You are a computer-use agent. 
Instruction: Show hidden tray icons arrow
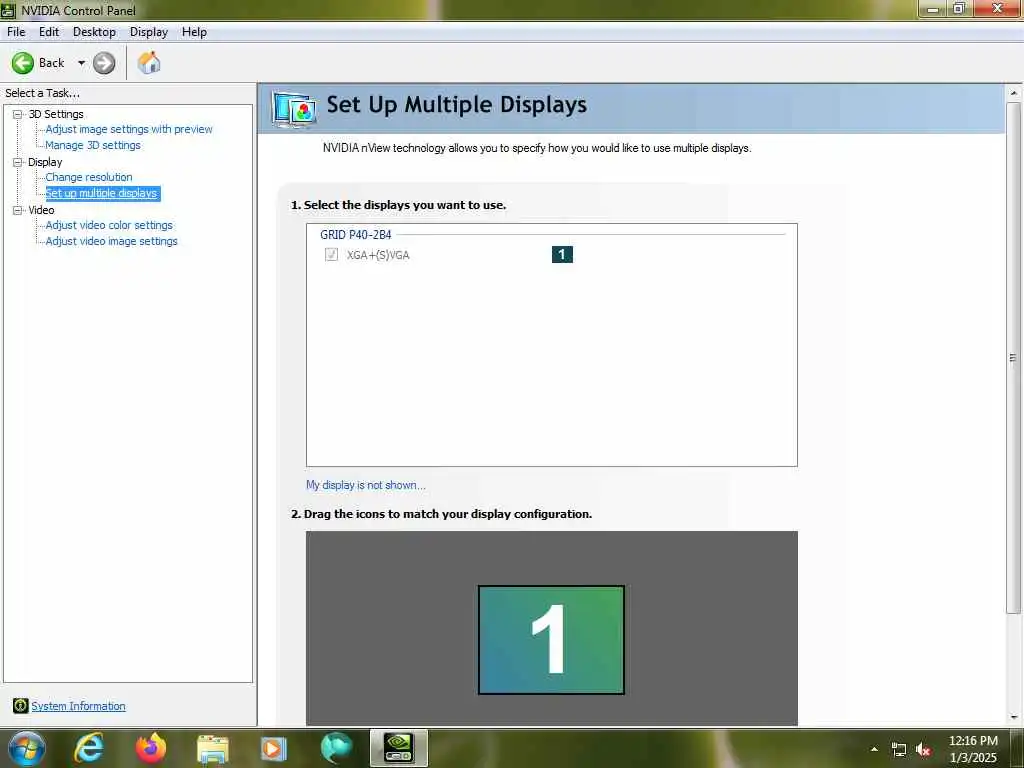click(874, 749)
